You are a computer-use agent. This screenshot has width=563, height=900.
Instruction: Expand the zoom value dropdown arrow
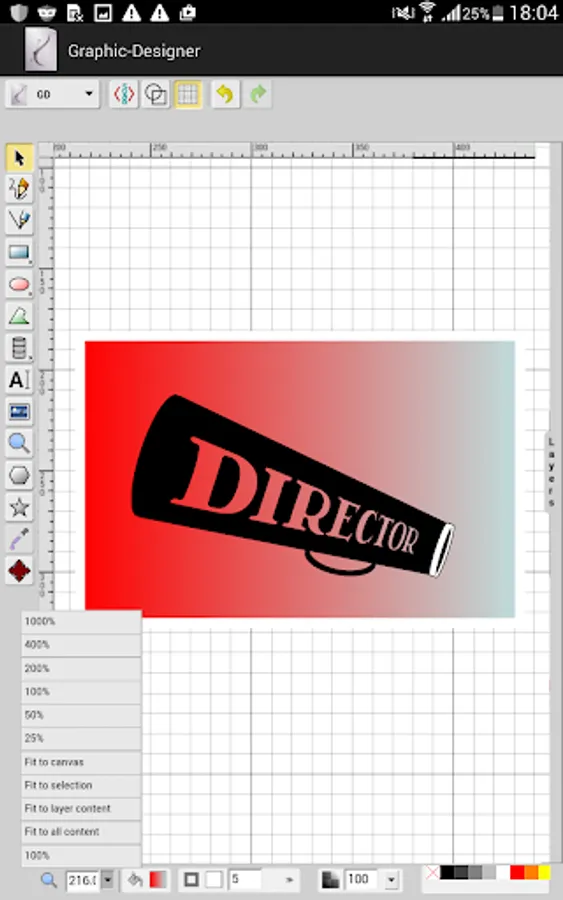[108, 879]
